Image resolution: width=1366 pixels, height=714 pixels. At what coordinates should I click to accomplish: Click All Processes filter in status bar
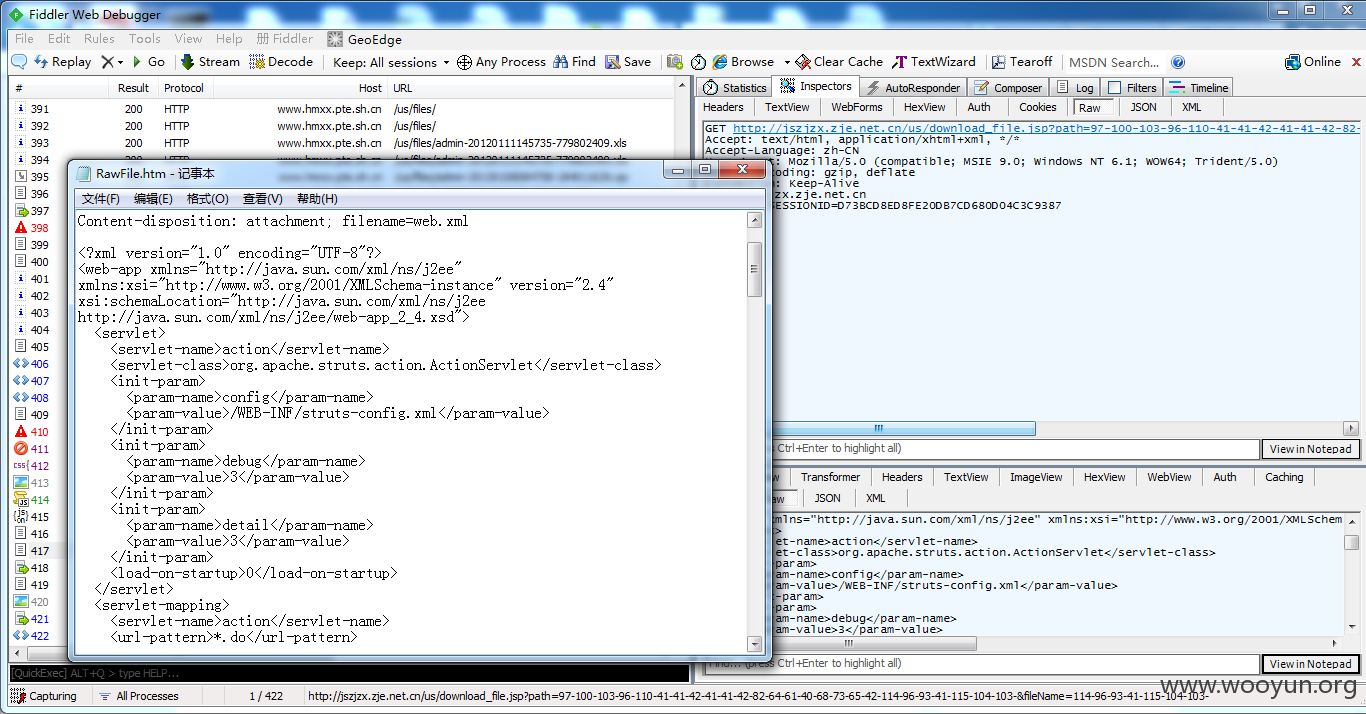tap(139, 696)
